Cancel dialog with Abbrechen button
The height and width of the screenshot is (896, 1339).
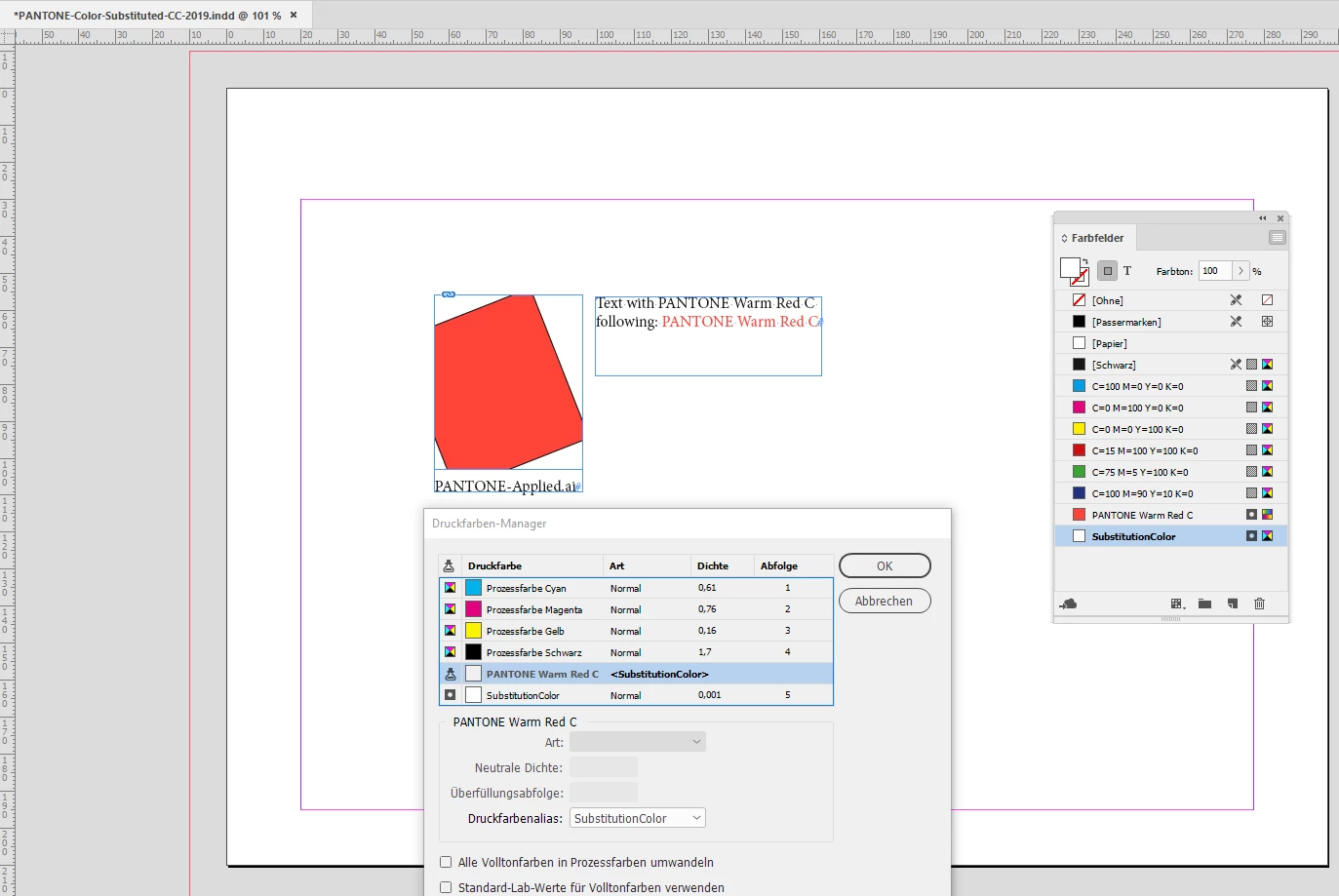[885, 601]
